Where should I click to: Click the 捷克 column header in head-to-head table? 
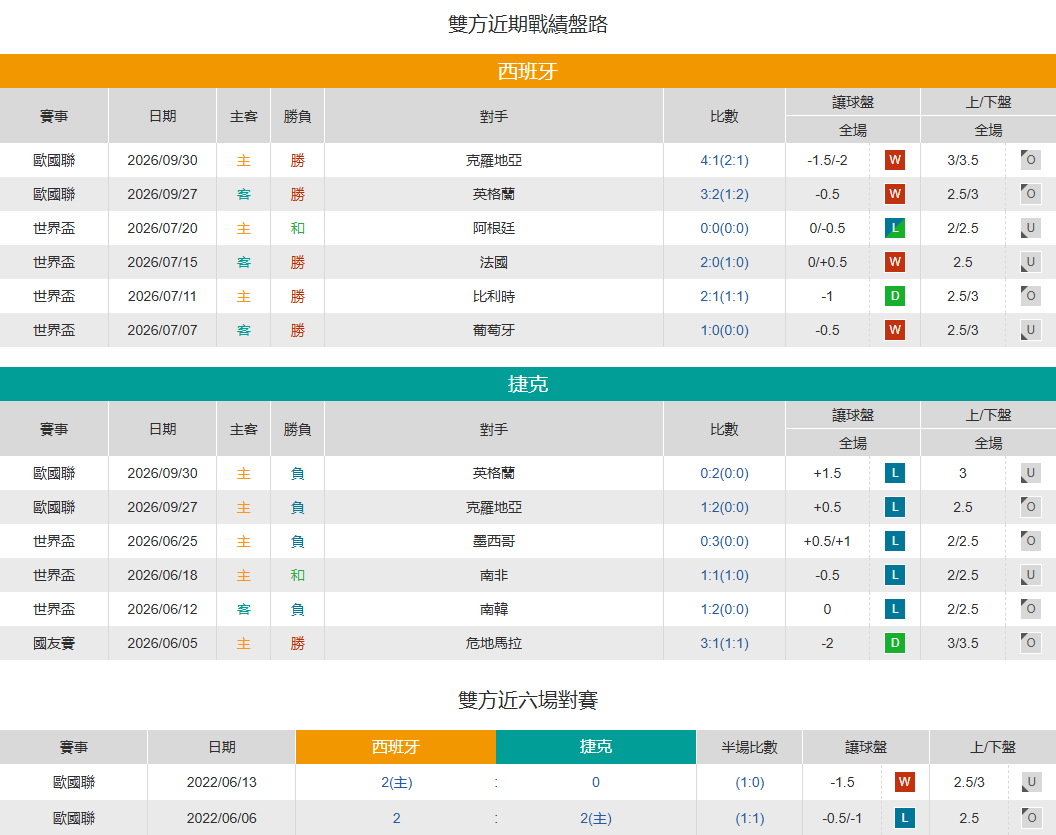pos(596,747)
